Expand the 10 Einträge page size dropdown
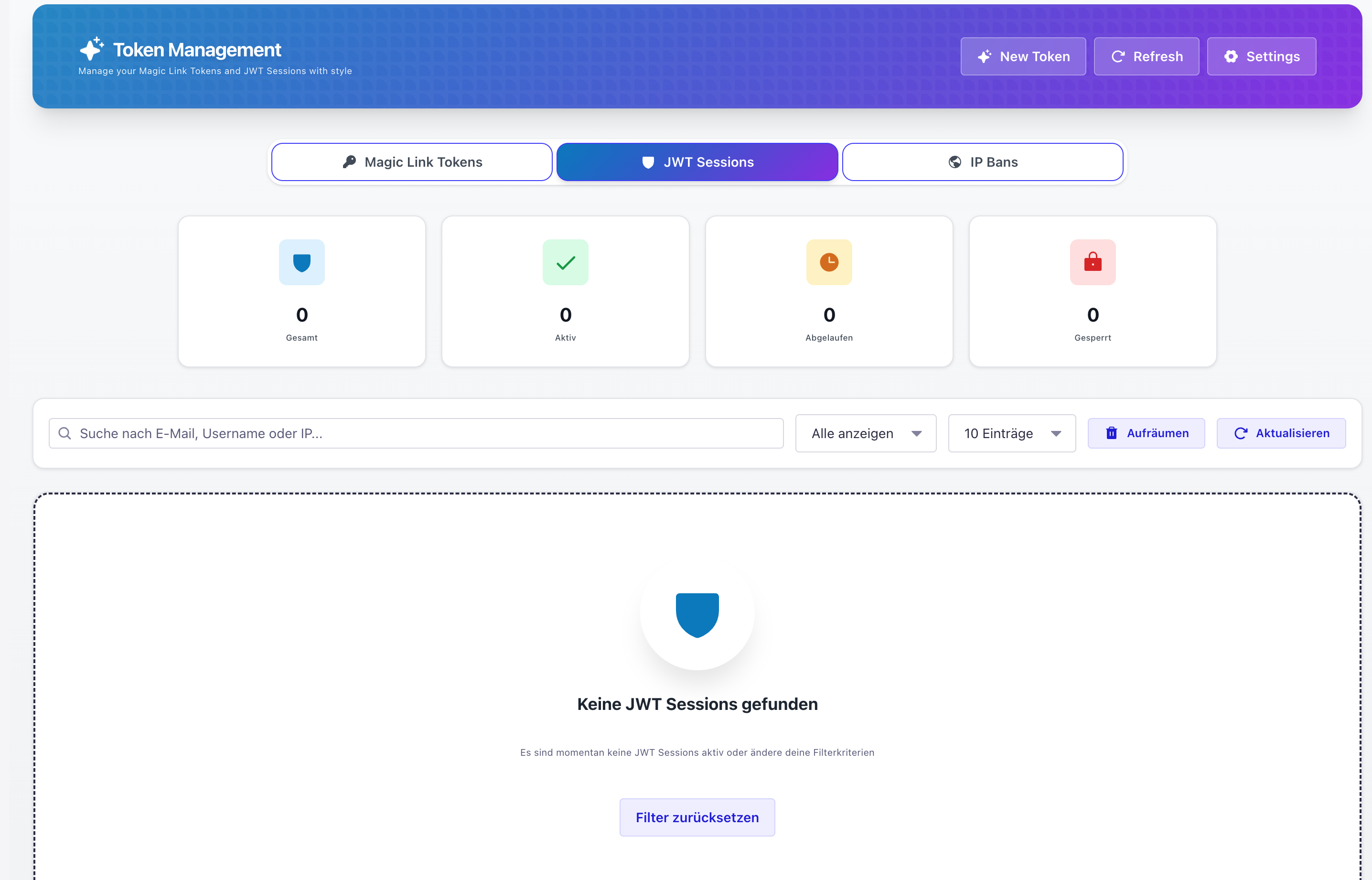 [x=1011, y=433]
